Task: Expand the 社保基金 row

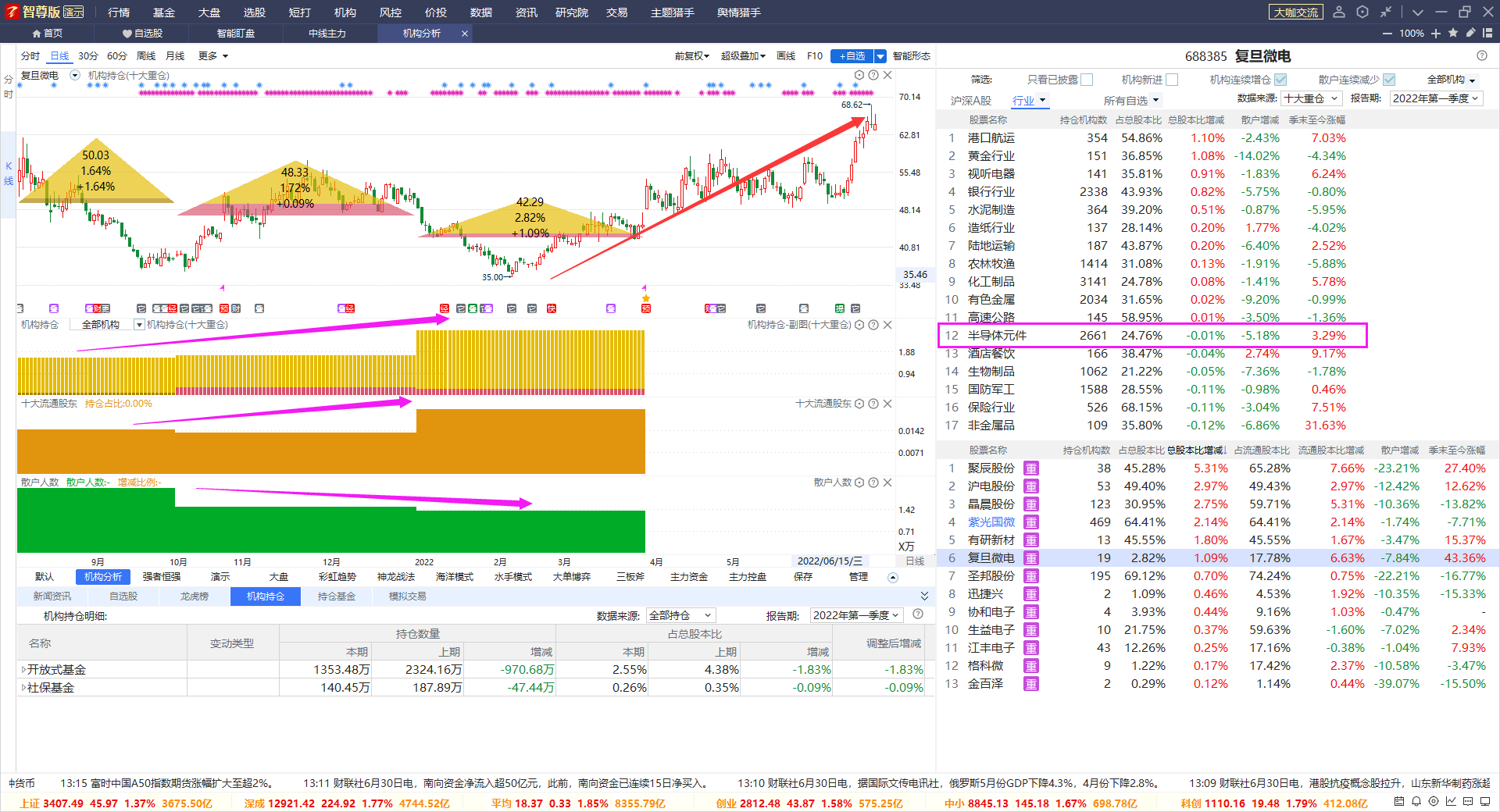Action: coord(23,688)
